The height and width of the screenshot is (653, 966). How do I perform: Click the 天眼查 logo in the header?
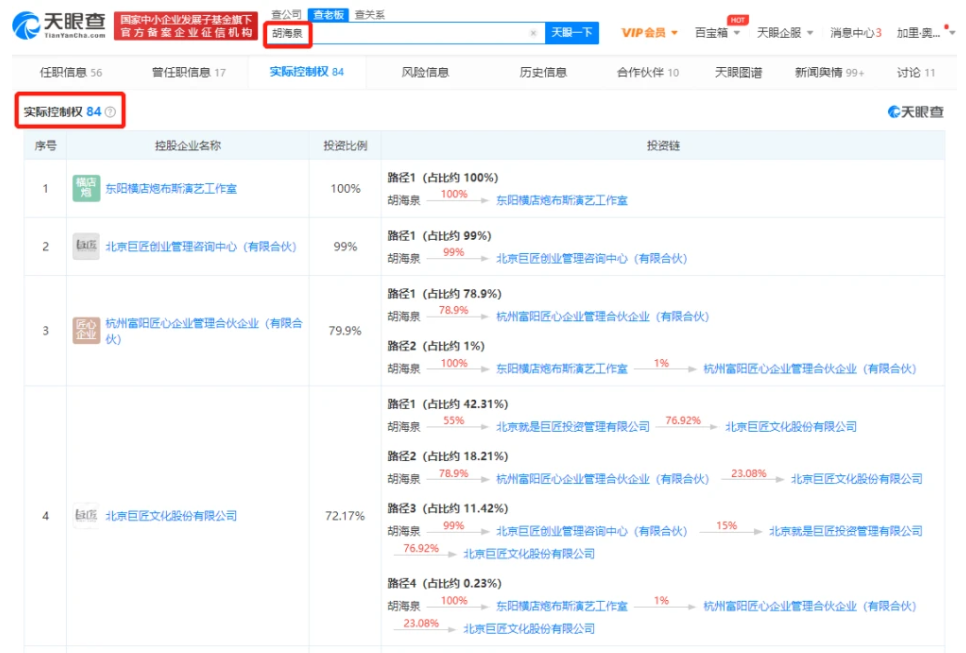pyautogui.click(x=59, y=25)
